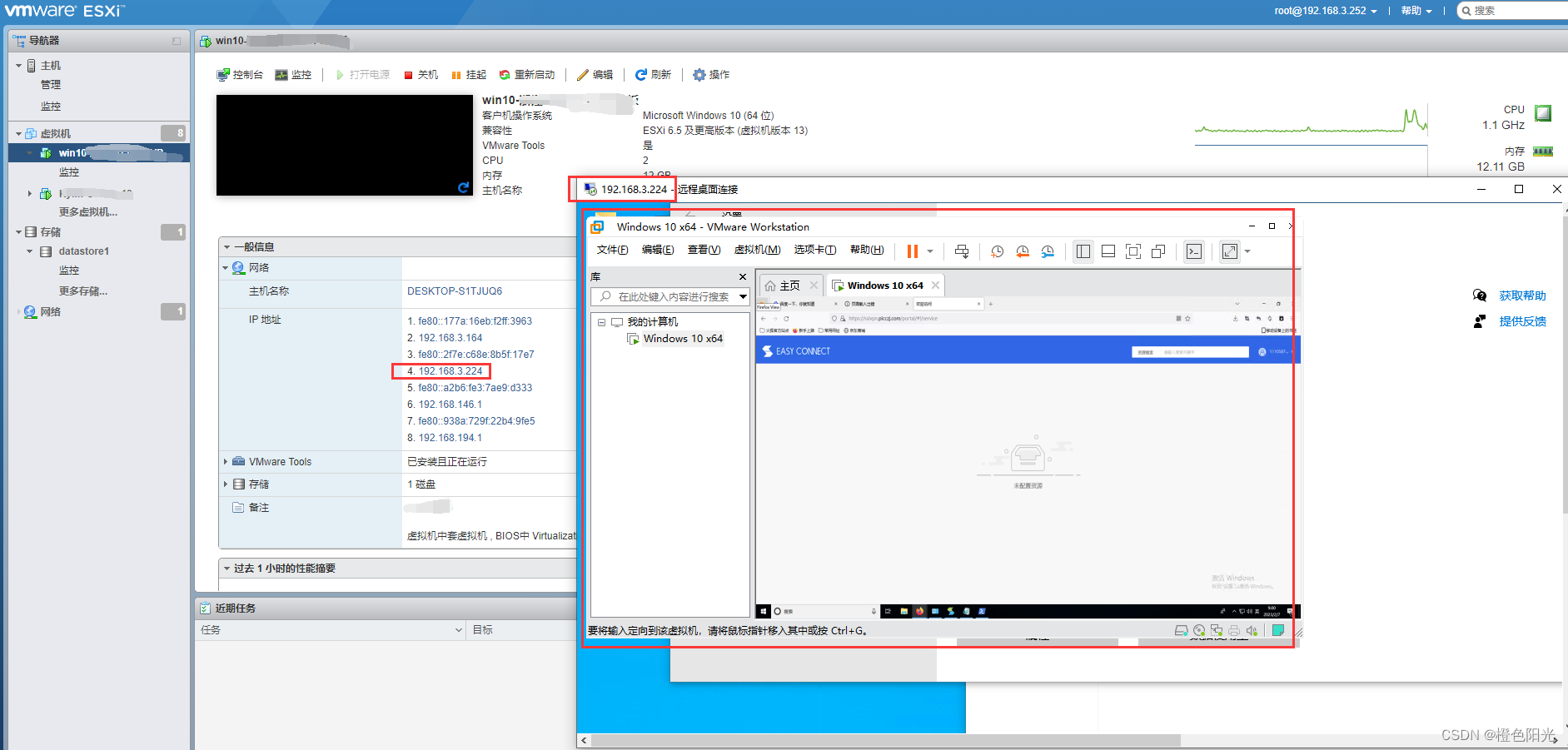The width and height of the screenshot is (1568, 750).
Task: Open 更多虚拟机... in navigator
Action: coord(88,211)
